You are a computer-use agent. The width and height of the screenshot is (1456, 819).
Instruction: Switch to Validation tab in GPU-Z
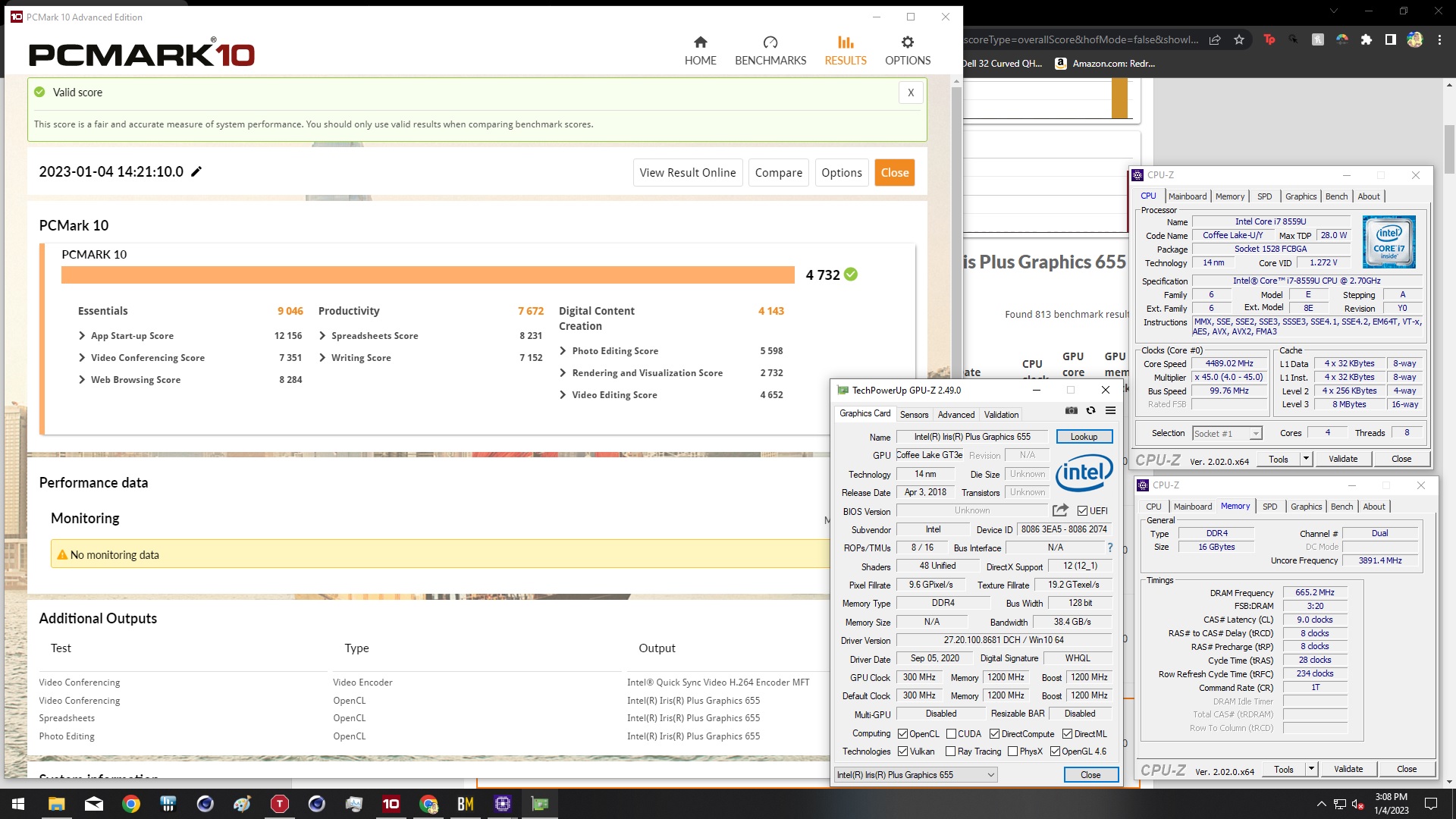pyautogui.click(x=1001, y=415)
